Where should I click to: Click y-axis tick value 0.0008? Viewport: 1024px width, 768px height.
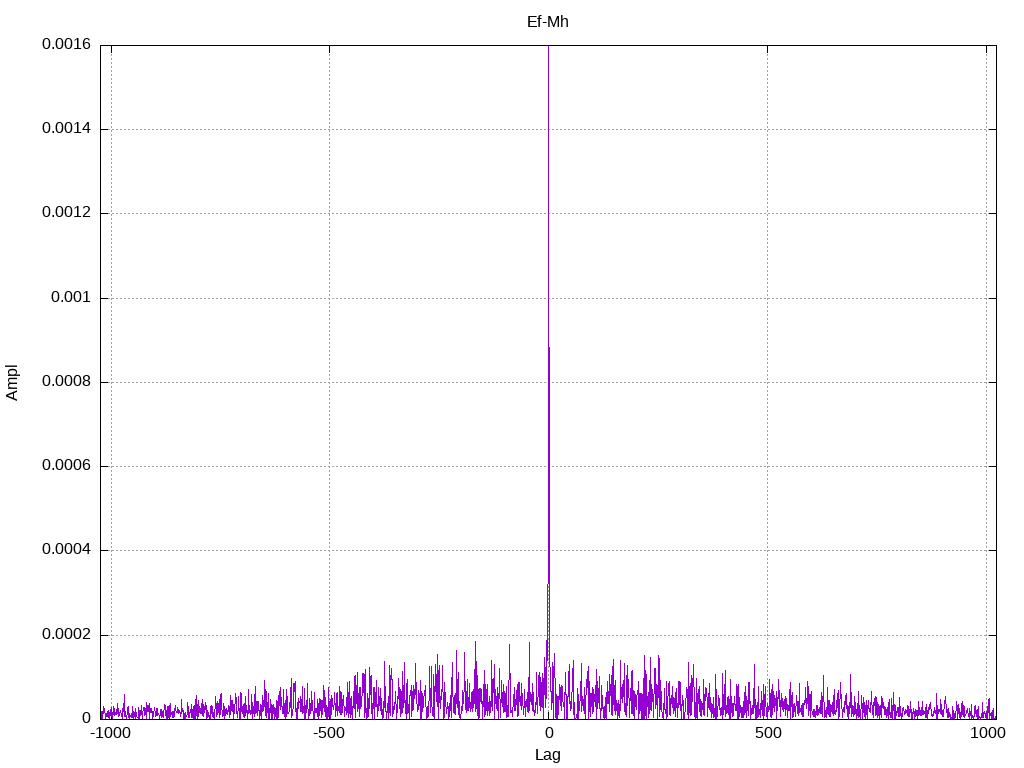pyautogui.click(x=67, y=381)
